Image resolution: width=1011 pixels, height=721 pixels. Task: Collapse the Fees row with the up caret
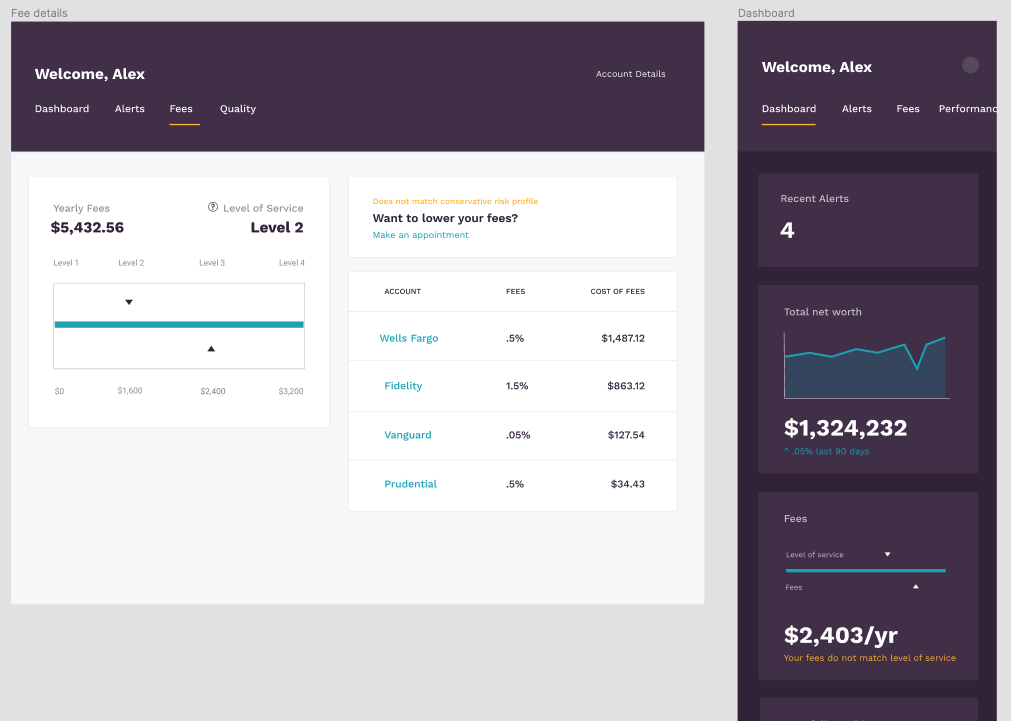click(x=915, y=587)
